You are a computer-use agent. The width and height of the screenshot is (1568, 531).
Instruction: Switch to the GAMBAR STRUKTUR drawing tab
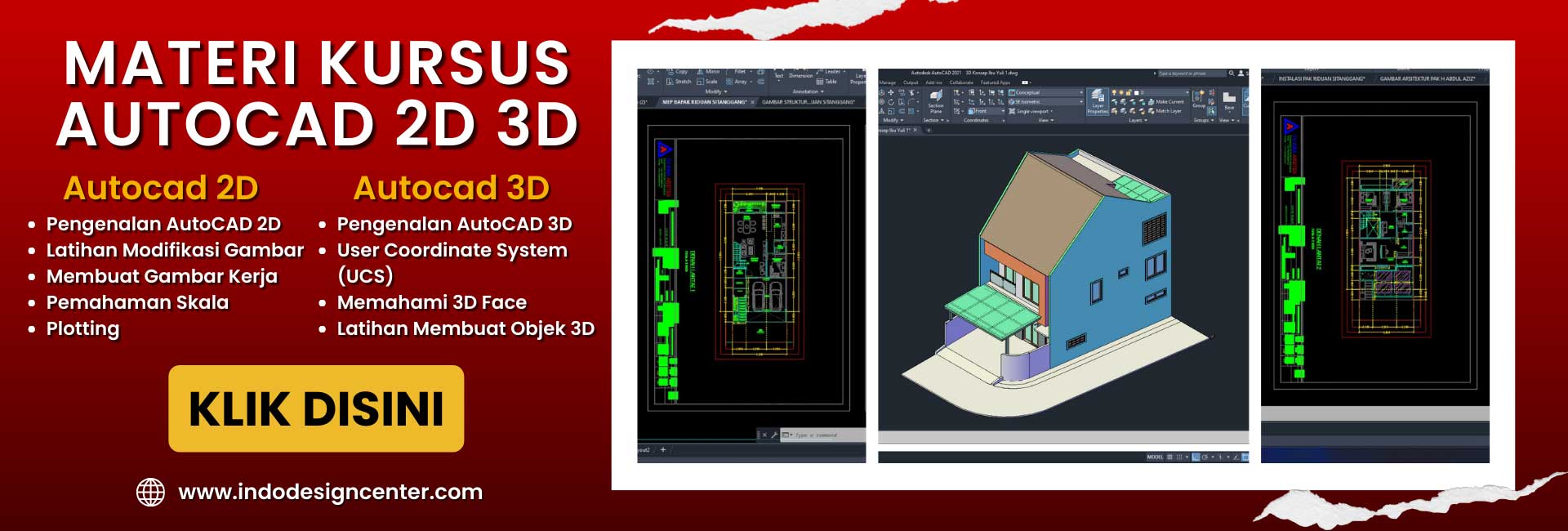(x=808, y=102)
